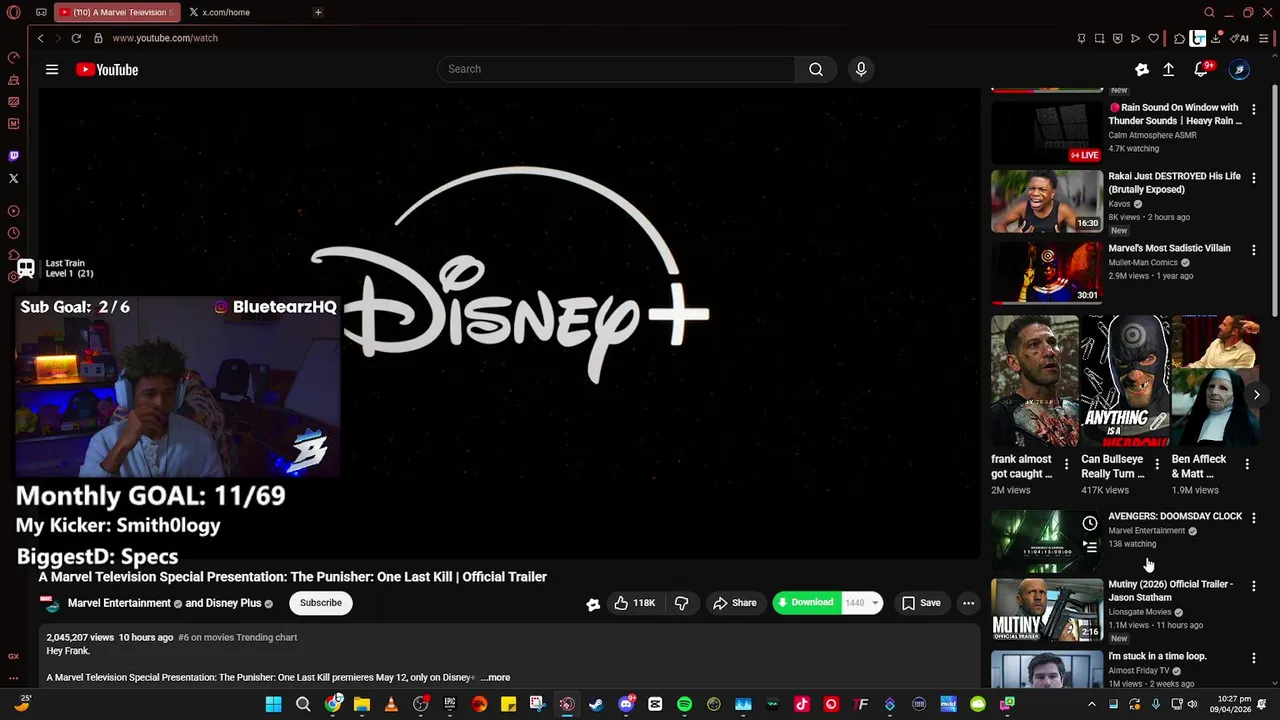Expand the description with ...more
Screen dimensions: 1280x720
pos(495,678)
